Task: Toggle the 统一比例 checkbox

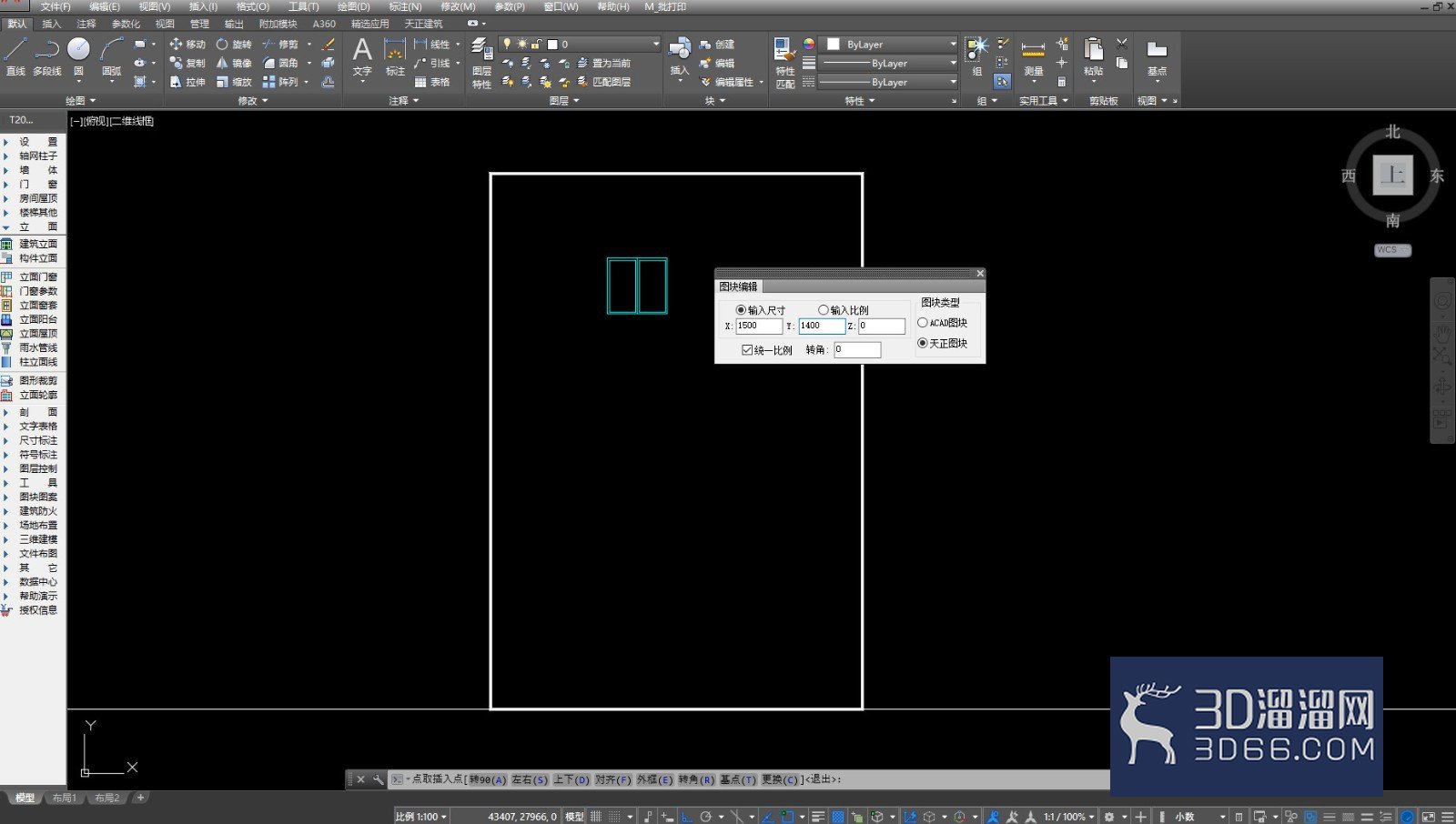Action: 747,350
